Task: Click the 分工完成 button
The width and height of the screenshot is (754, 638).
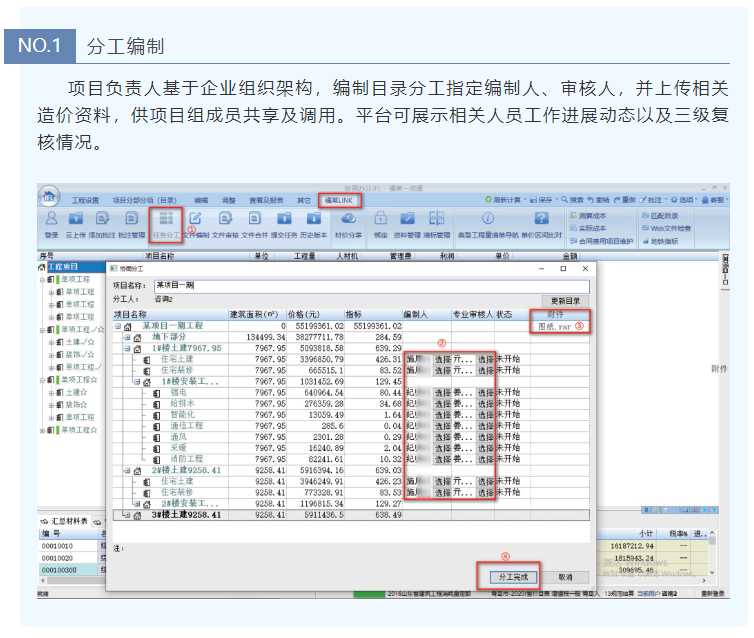Action: pos(513,576)
